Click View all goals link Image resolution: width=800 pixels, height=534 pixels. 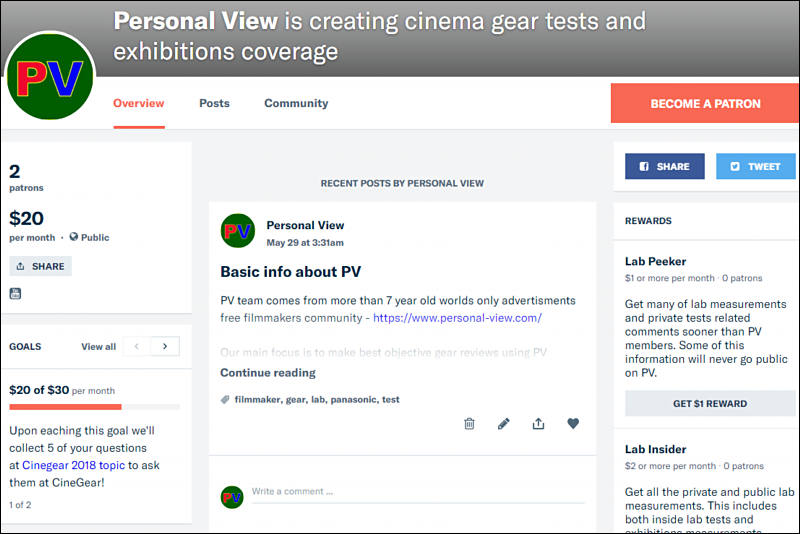coord(98,347)
